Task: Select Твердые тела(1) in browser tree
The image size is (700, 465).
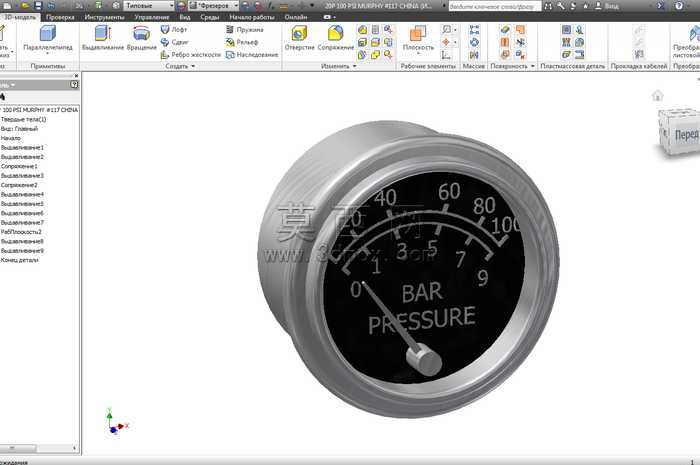Action: (23, 119)
